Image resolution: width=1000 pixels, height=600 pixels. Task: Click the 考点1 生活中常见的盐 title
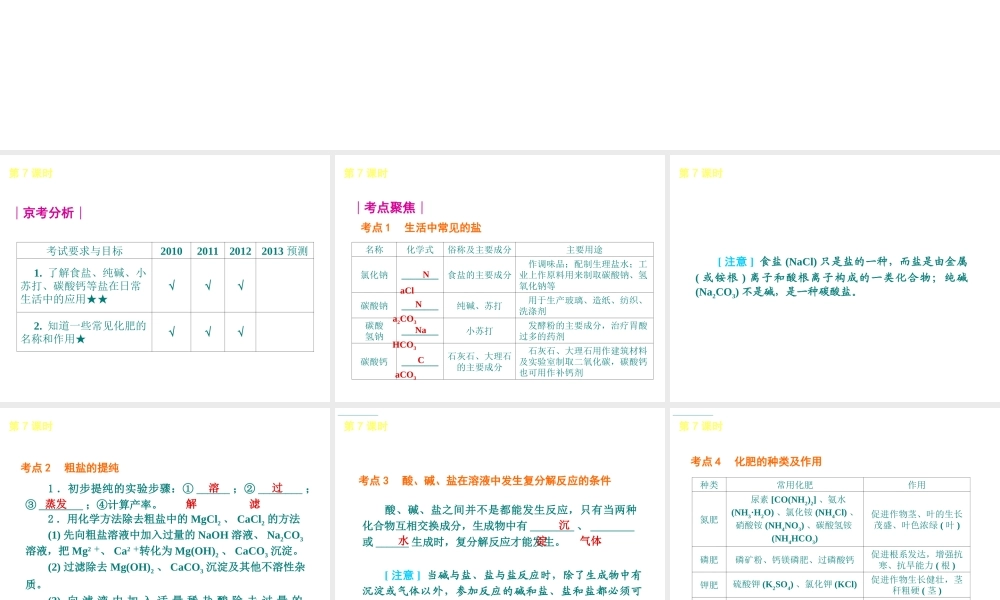(x=421, y=228)
